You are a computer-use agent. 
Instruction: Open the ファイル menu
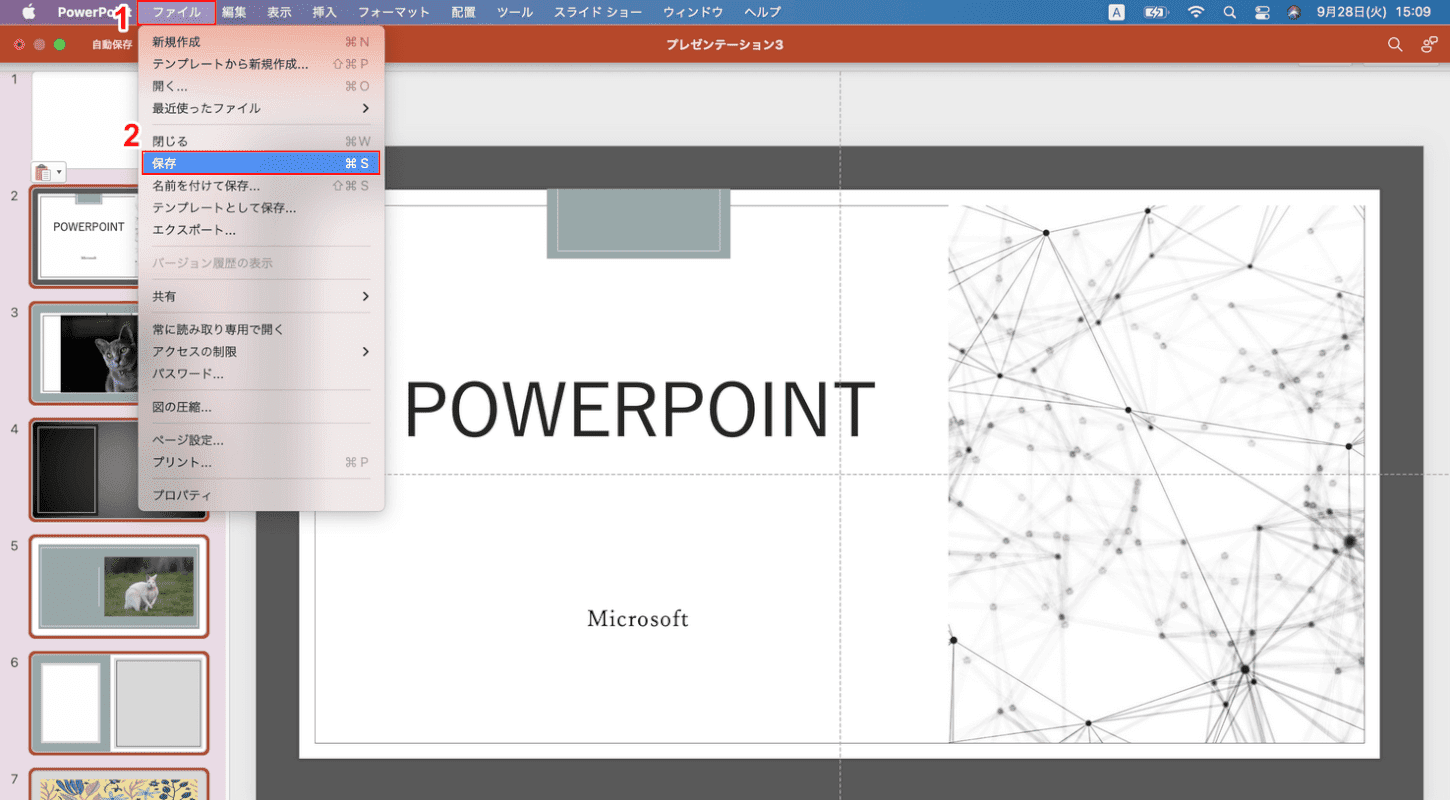click(177, 12)
